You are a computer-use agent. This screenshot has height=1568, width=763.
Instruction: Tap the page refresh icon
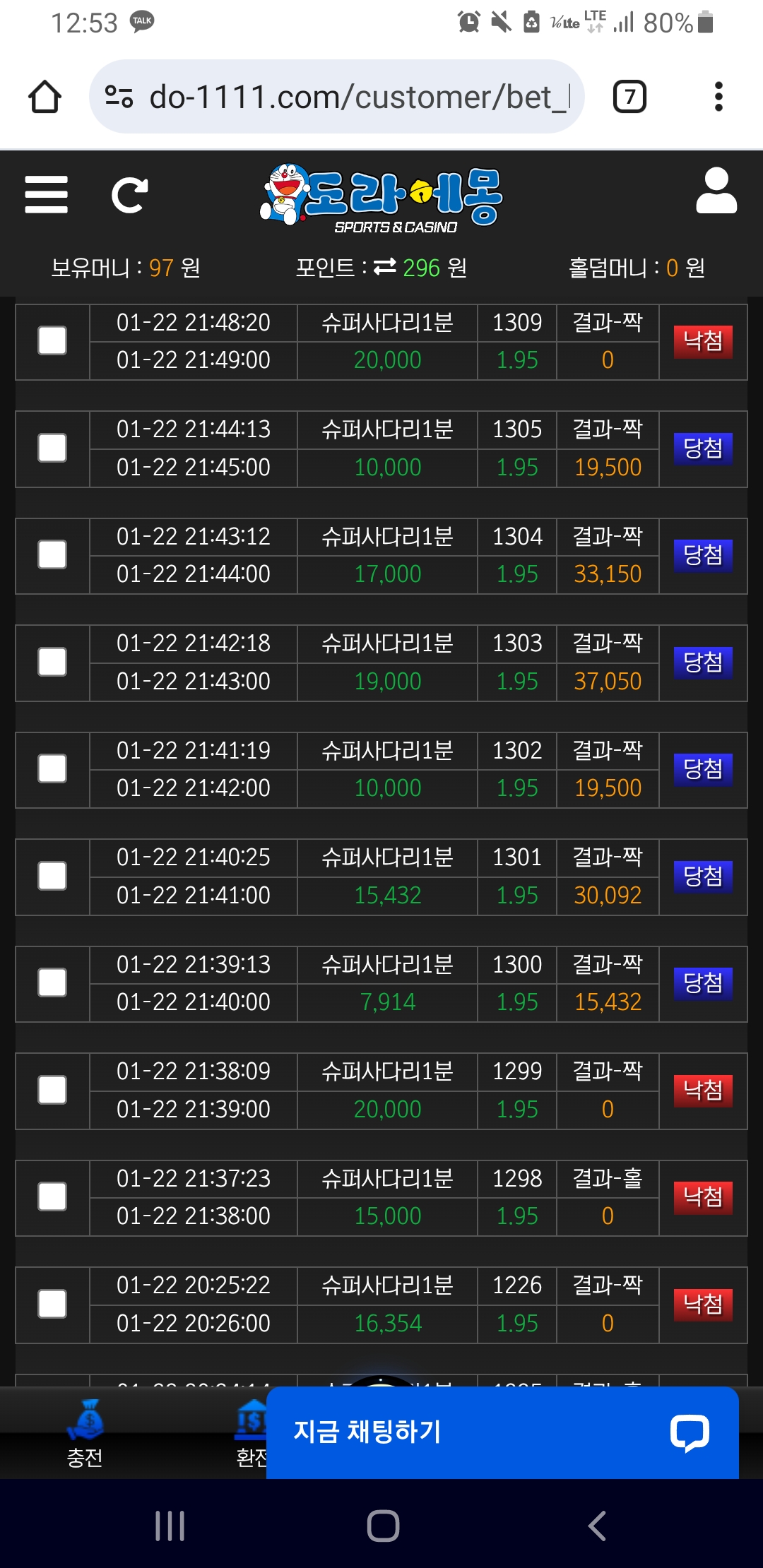point(130,195)
